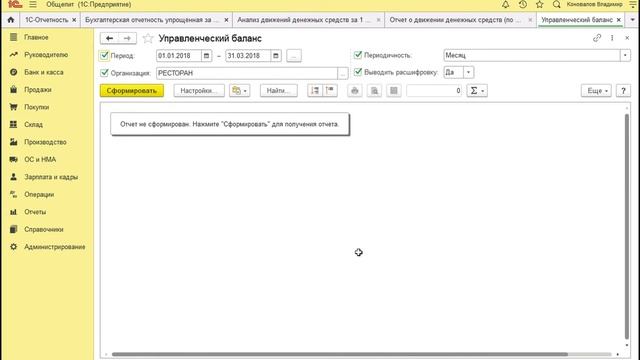Open tab list dropdown arrow
640x360 pixels.
tap(632, 20)
